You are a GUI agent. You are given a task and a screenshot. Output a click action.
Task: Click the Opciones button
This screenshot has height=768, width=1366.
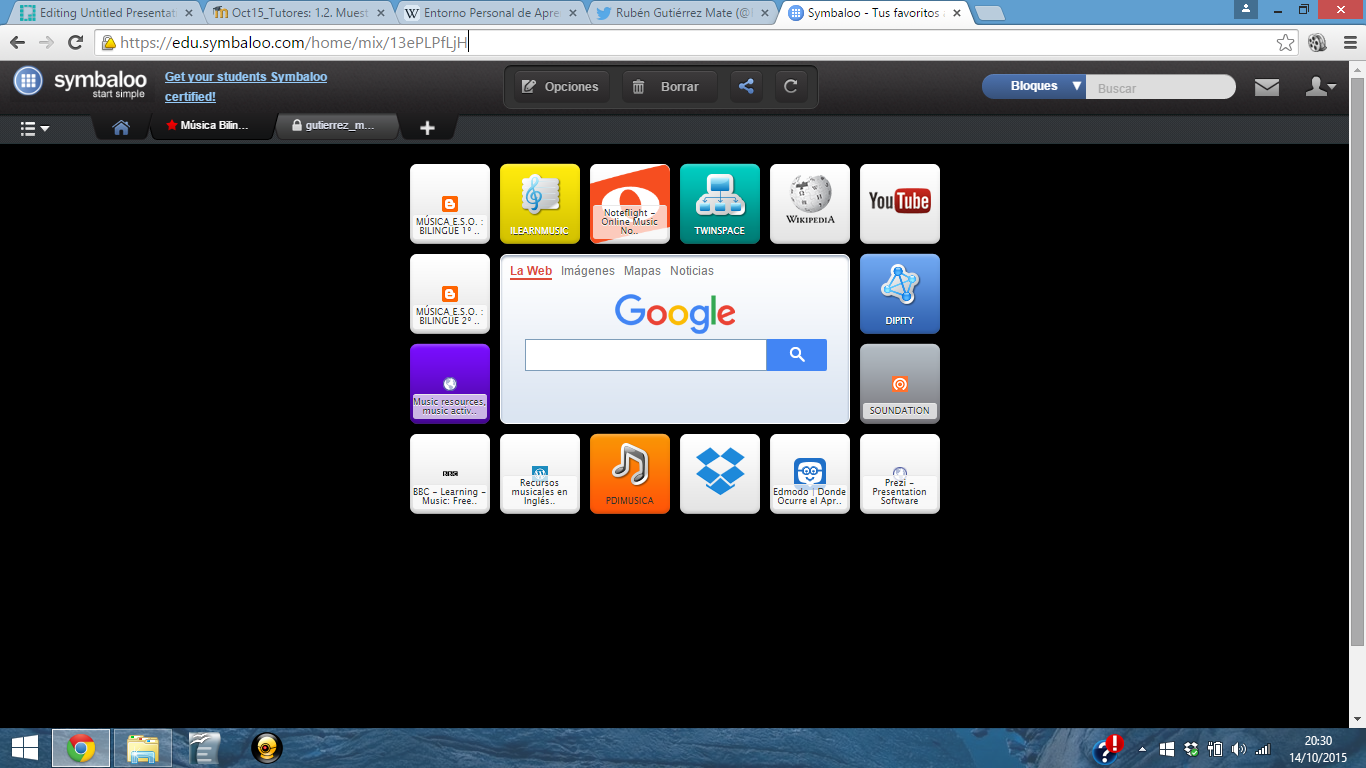point(560,87)
